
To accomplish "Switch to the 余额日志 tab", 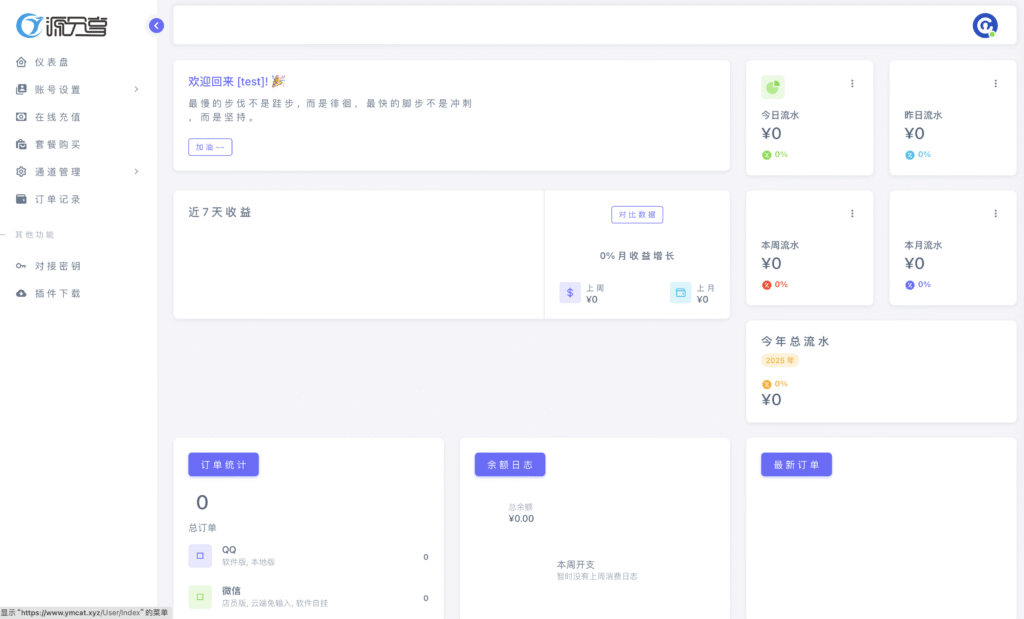I will point(510,465).
